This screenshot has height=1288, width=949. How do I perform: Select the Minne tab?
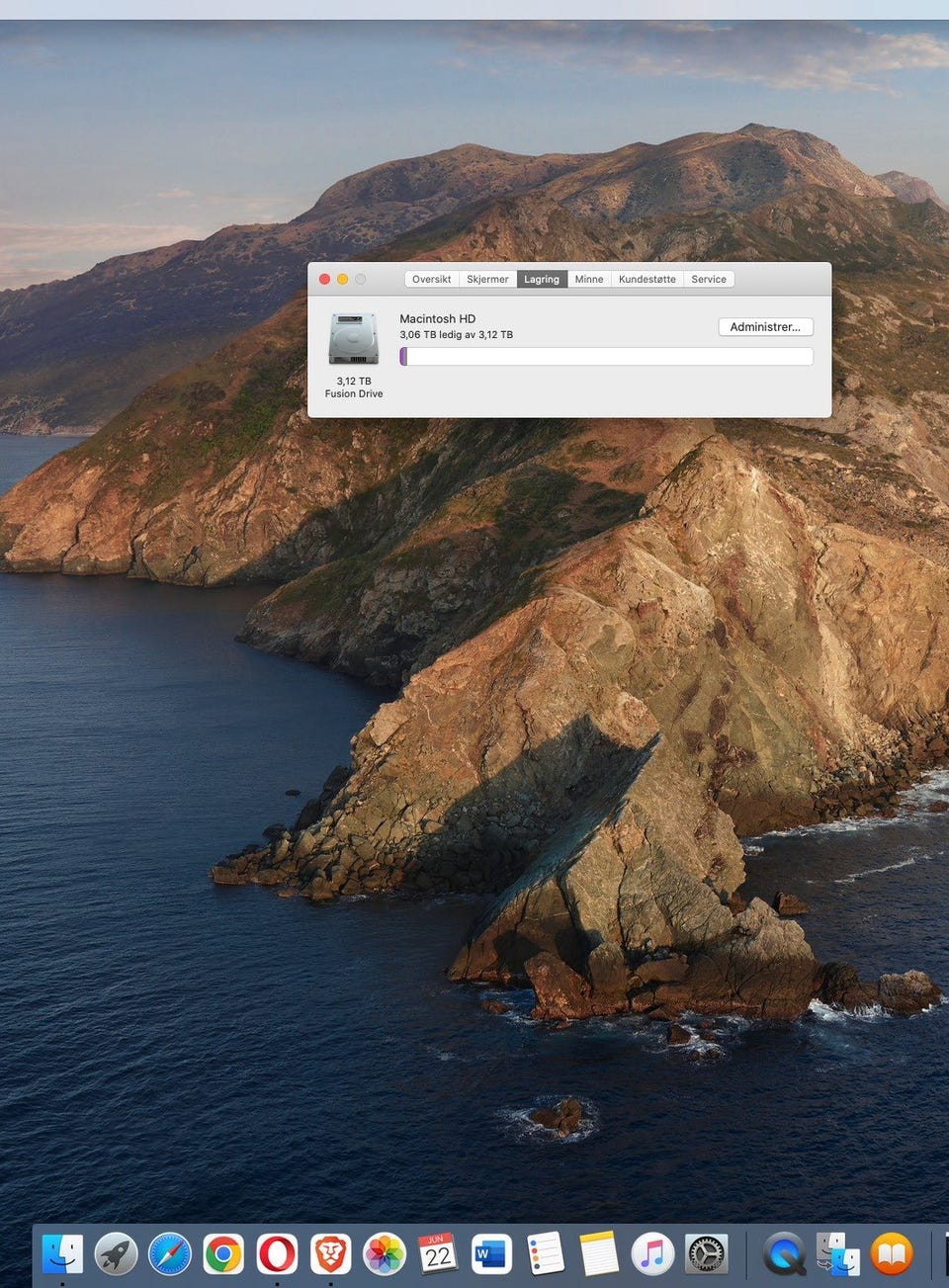tap(589, 280)
